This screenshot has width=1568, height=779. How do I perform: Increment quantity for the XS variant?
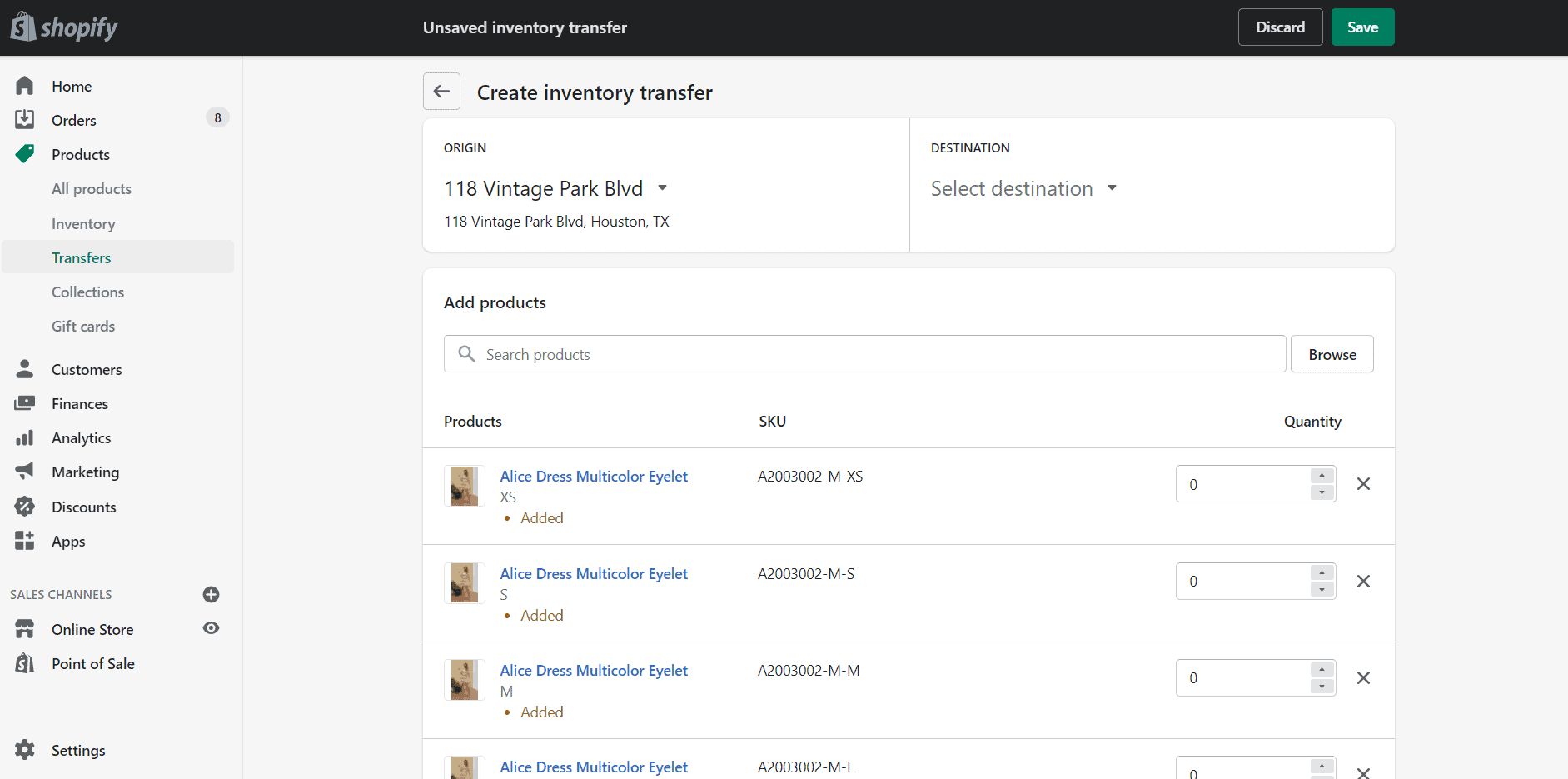tap(1320, 476)
